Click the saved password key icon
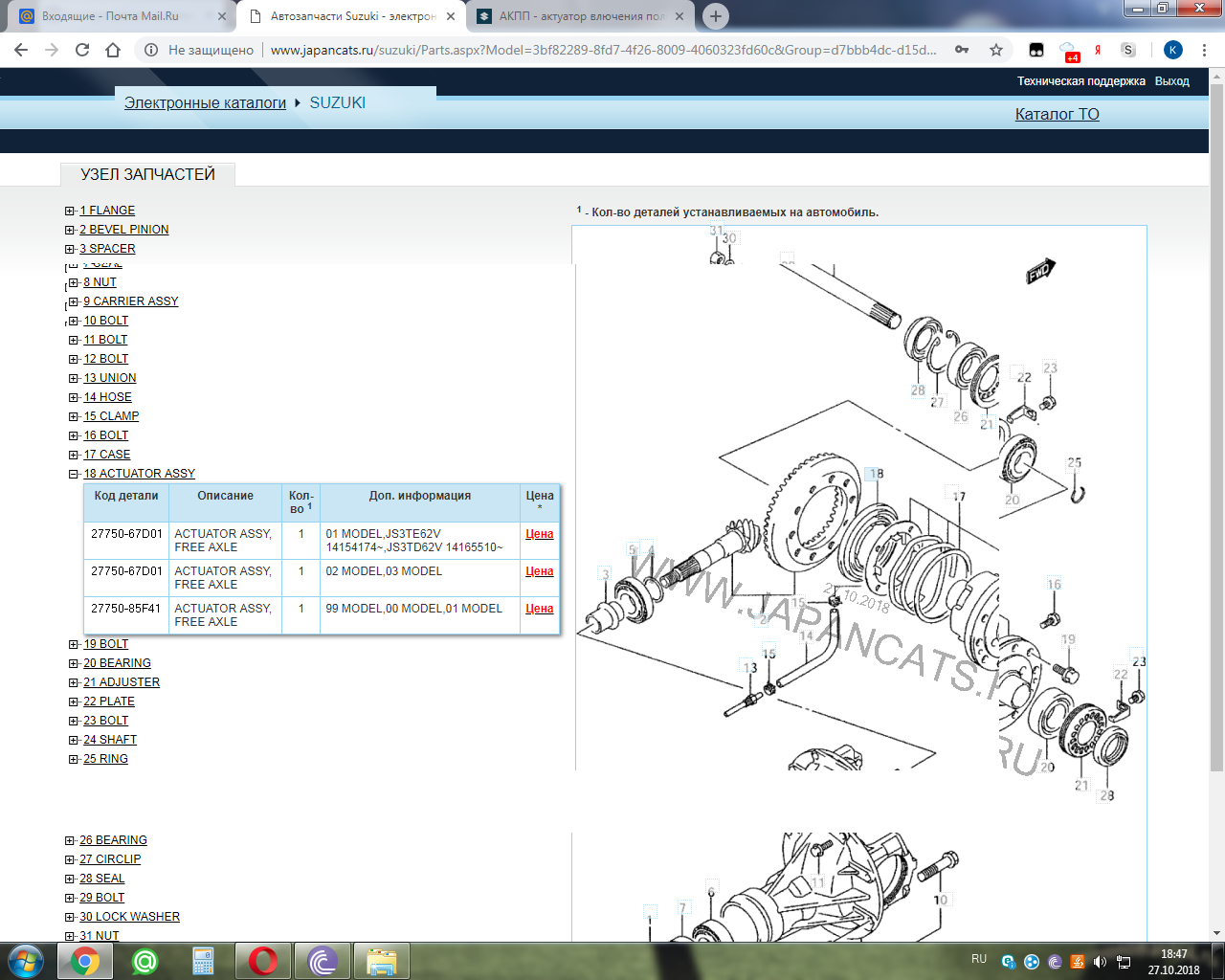This screenshot has height=980, width=1225. point(962,50)
